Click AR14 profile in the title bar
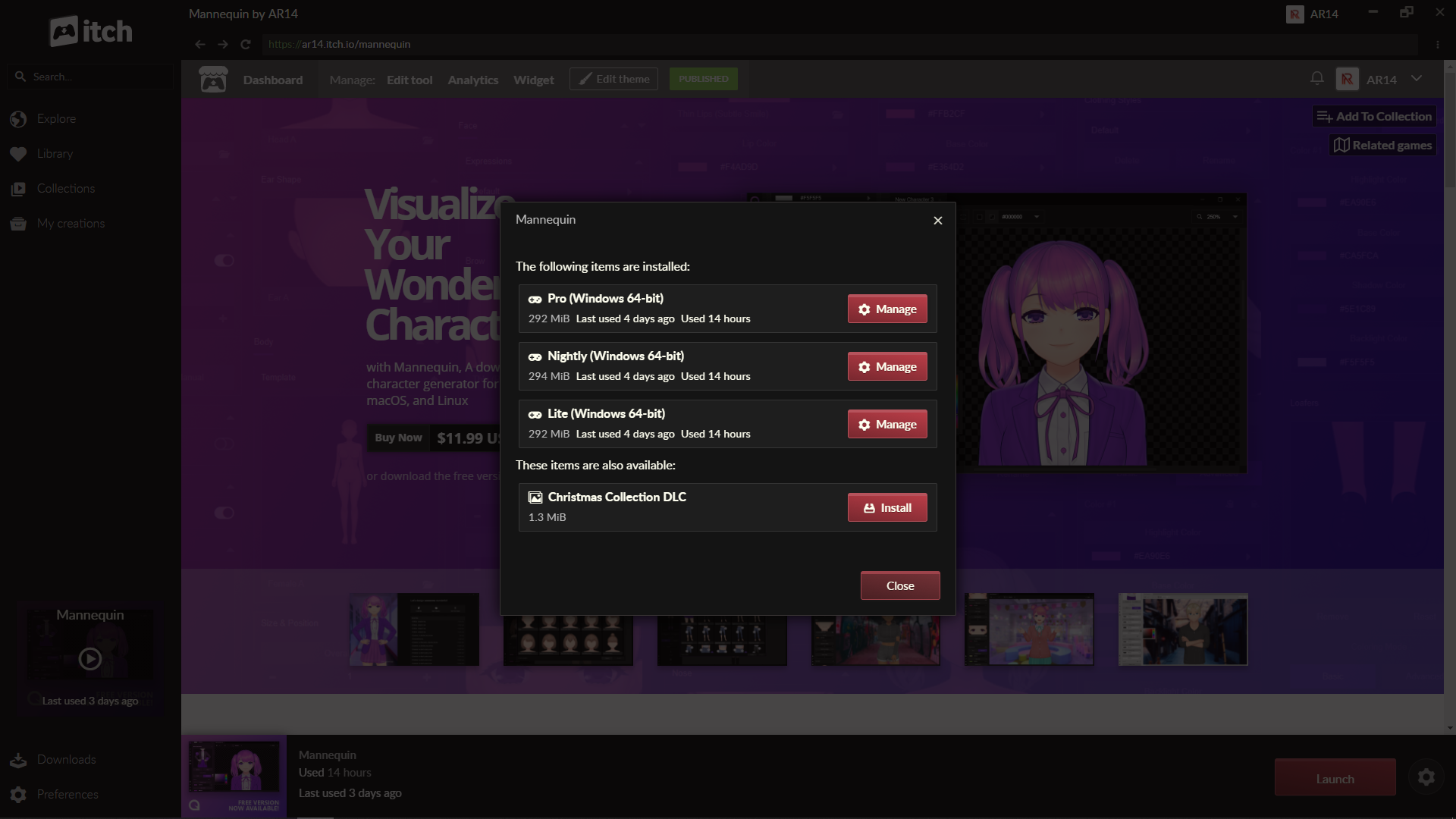The width and height of the screenshot is (1456, 819). (1313, 14)
